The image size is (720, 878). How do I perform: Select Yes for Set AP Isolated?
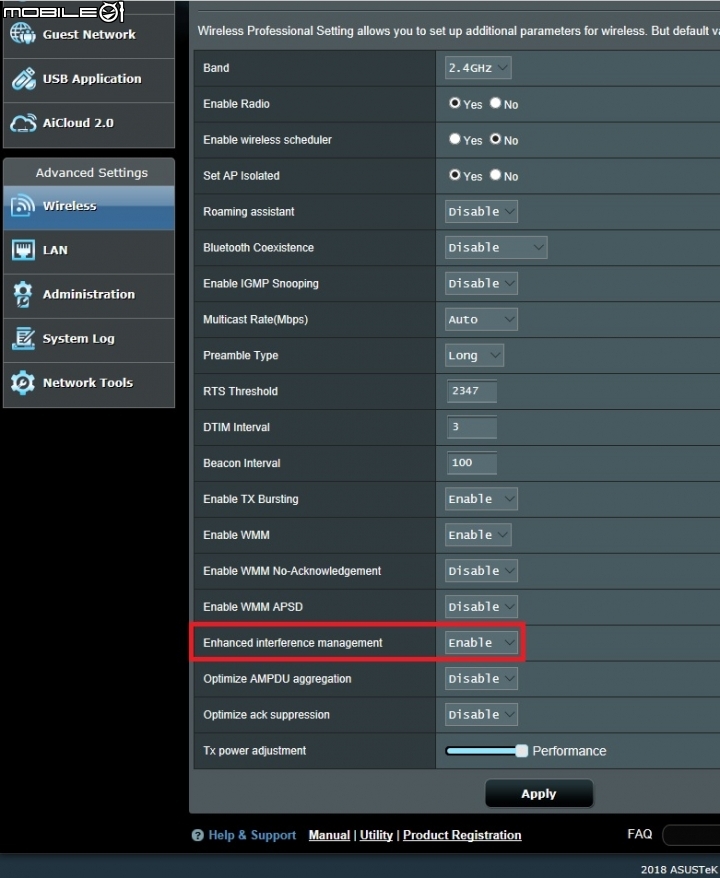pyautogui.click(x=455, y=175)
